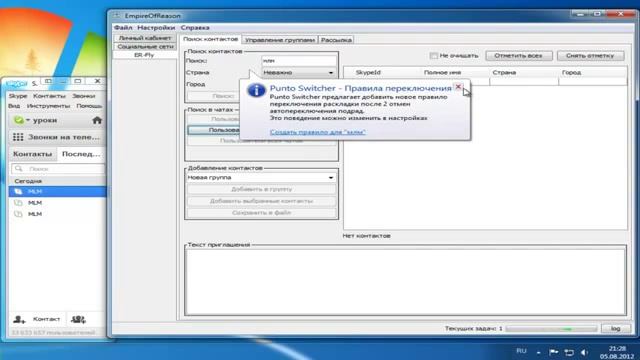Click the Punto Switcher info icon
Screen dimensions: 640x360
256,90
